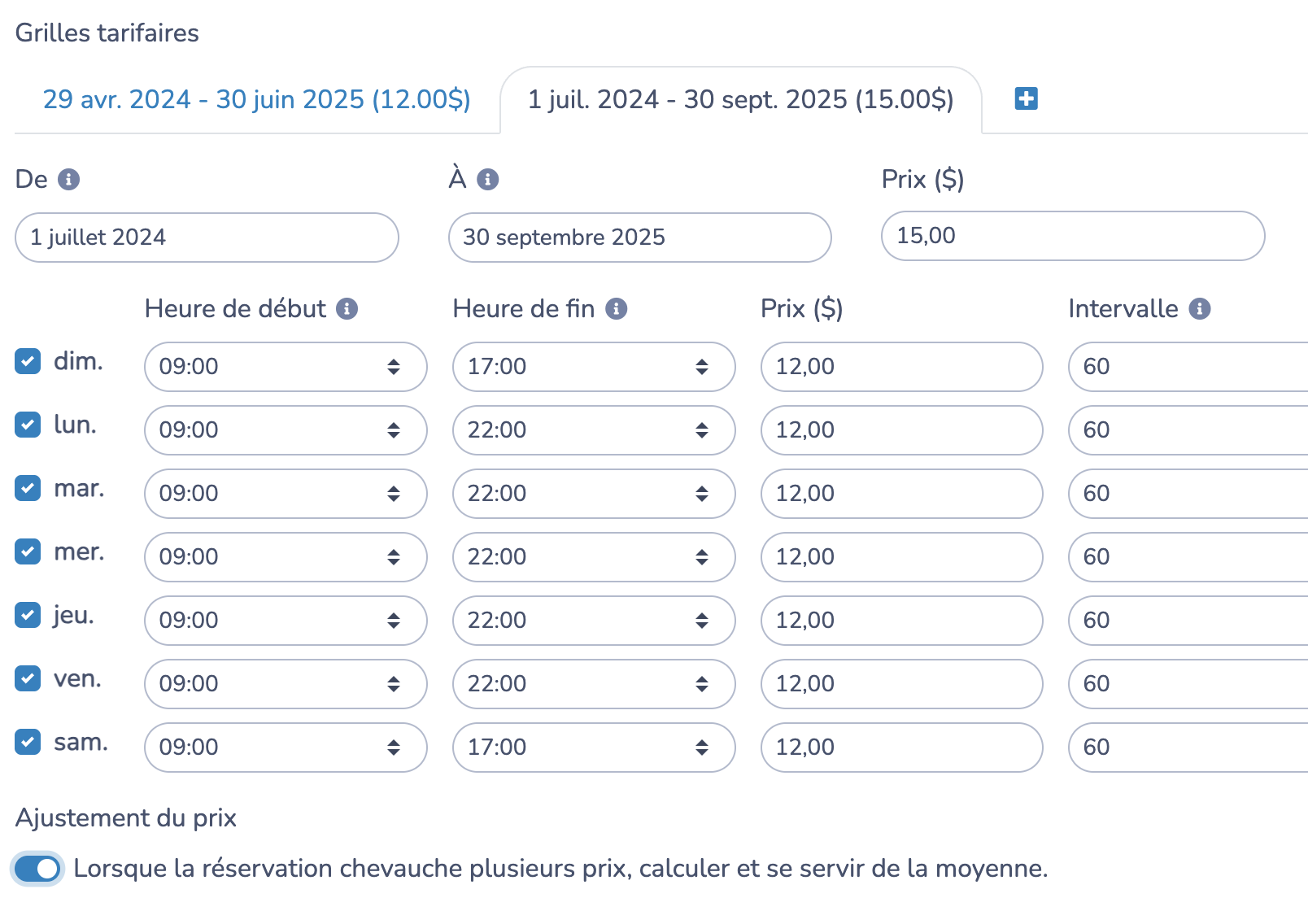The width and height of the screenshot is (1308, 924).
Task: Edit the sam. interval field
Action: pos(1188,747)
